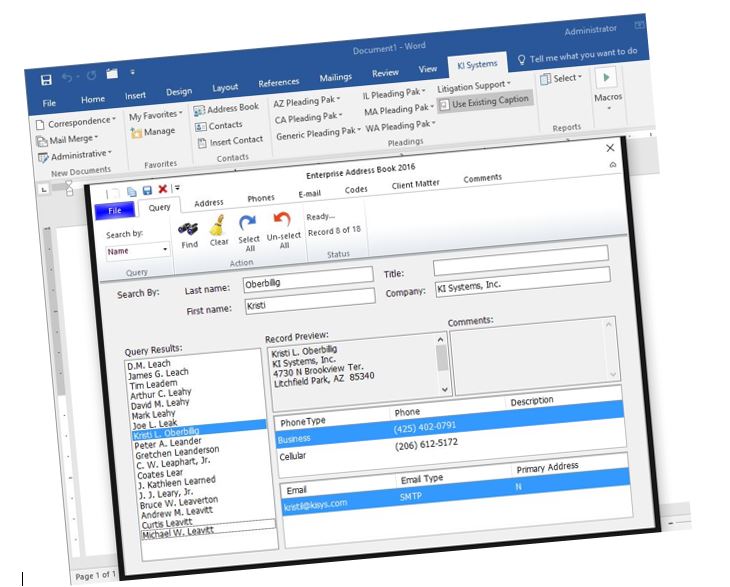The height and width of the screenshot is (587, 730).
Task: Open the Address Book from KI Systems ribbon
Action: 226,108
